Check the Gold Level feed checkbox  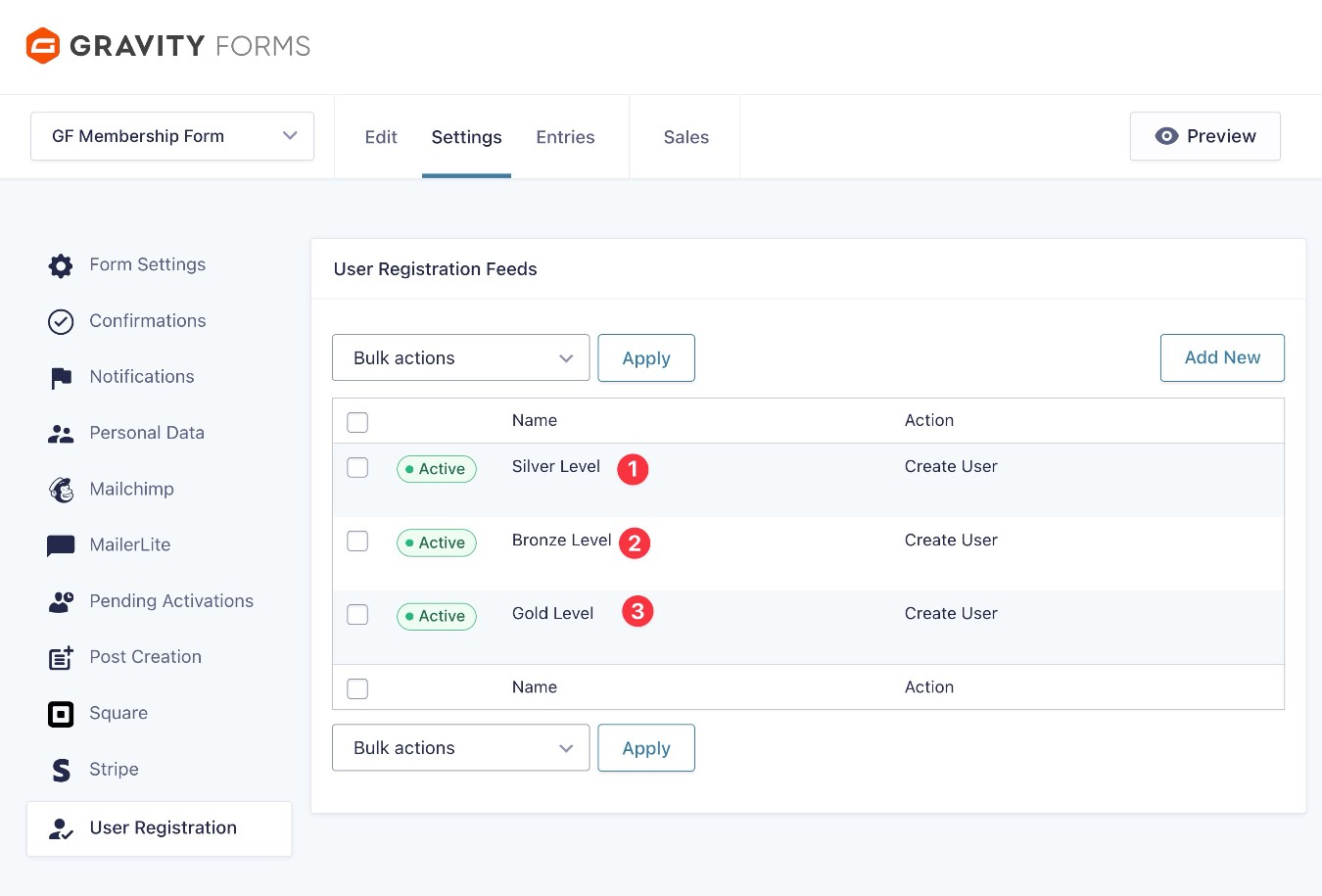[x=357, y=614]
